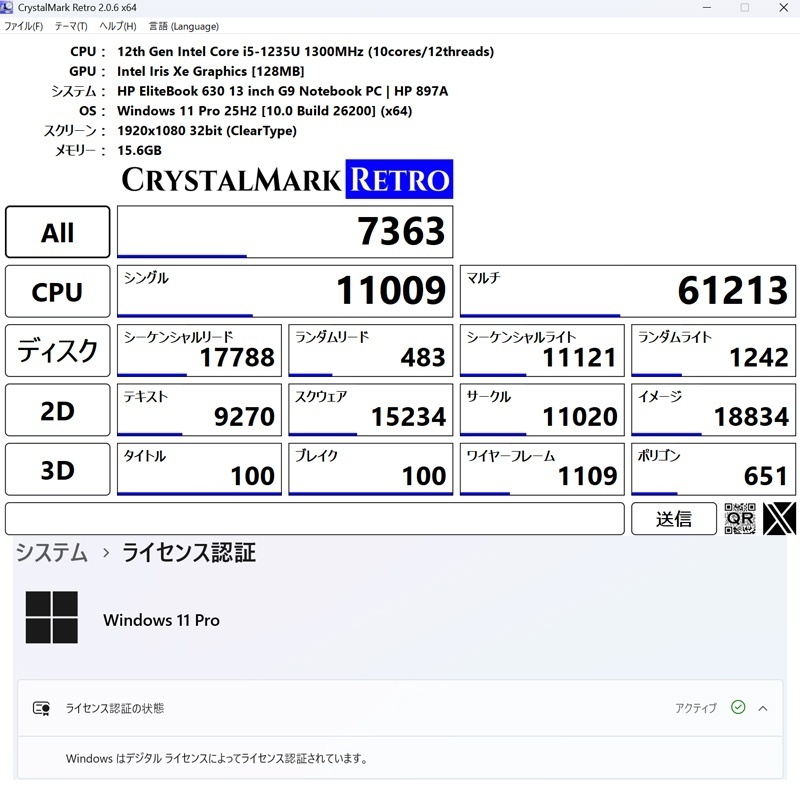Image resolution: width=800 pixels, height=800 pixels.
Task: Run the ディスク benchmark button
Action: tap(58, 351)
